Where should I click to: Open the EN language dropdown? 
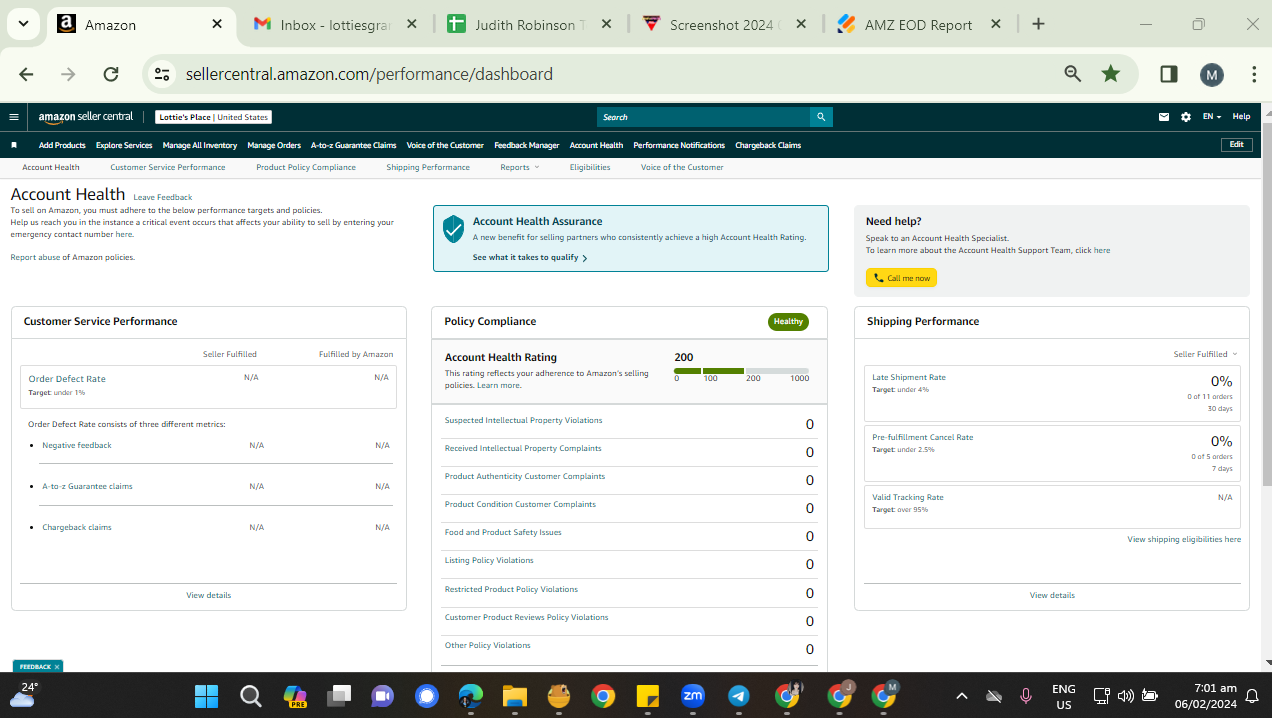coord(1212,117)
